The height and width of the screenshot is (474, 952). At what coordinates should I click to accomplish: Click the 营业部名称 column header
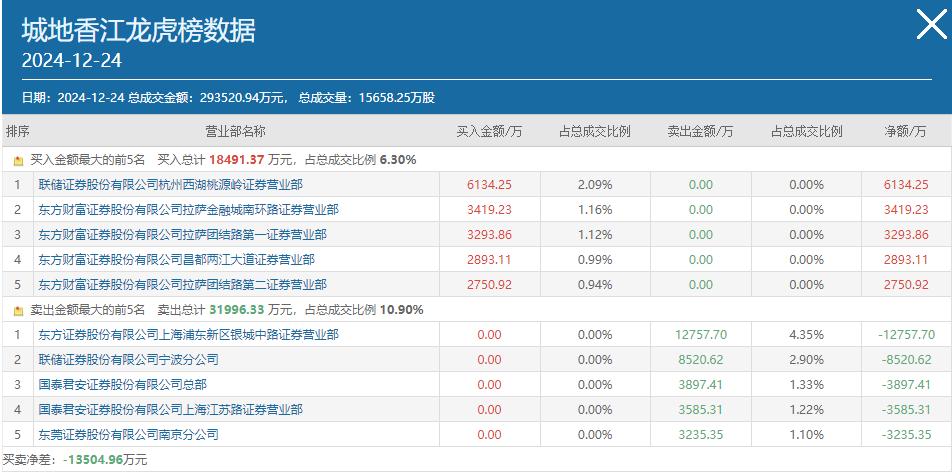coord(236,132)
